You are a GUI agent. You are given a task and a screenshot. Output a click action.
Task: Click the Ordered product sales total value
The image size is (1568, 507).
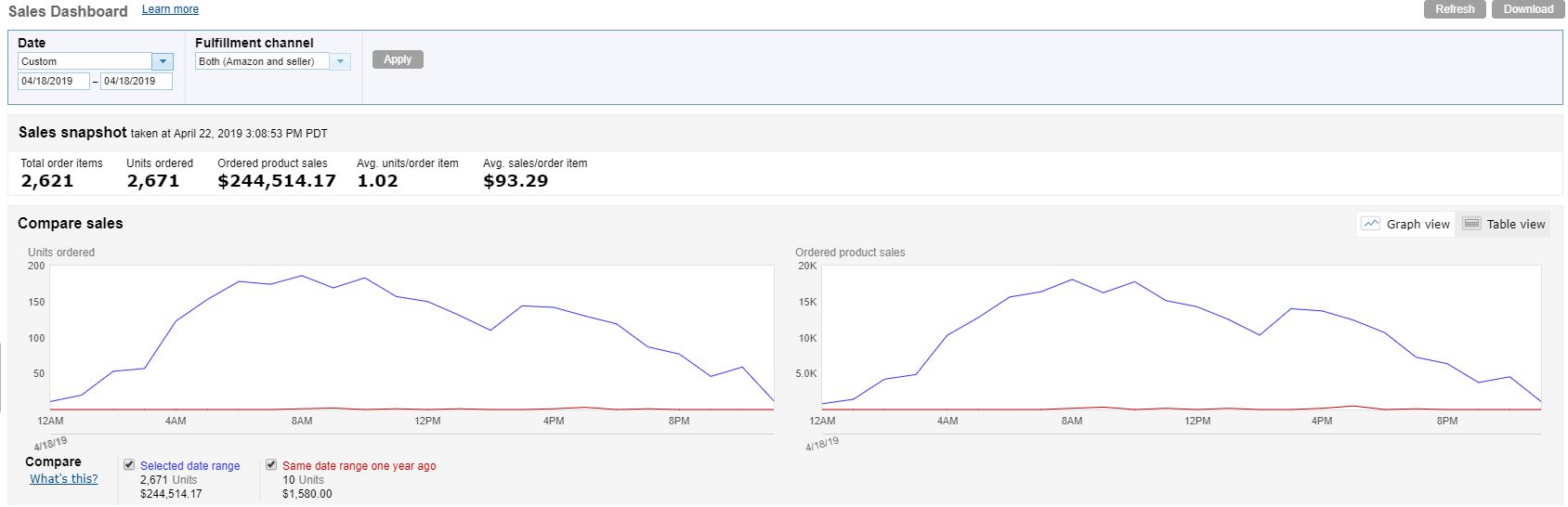tap(276, 181)
